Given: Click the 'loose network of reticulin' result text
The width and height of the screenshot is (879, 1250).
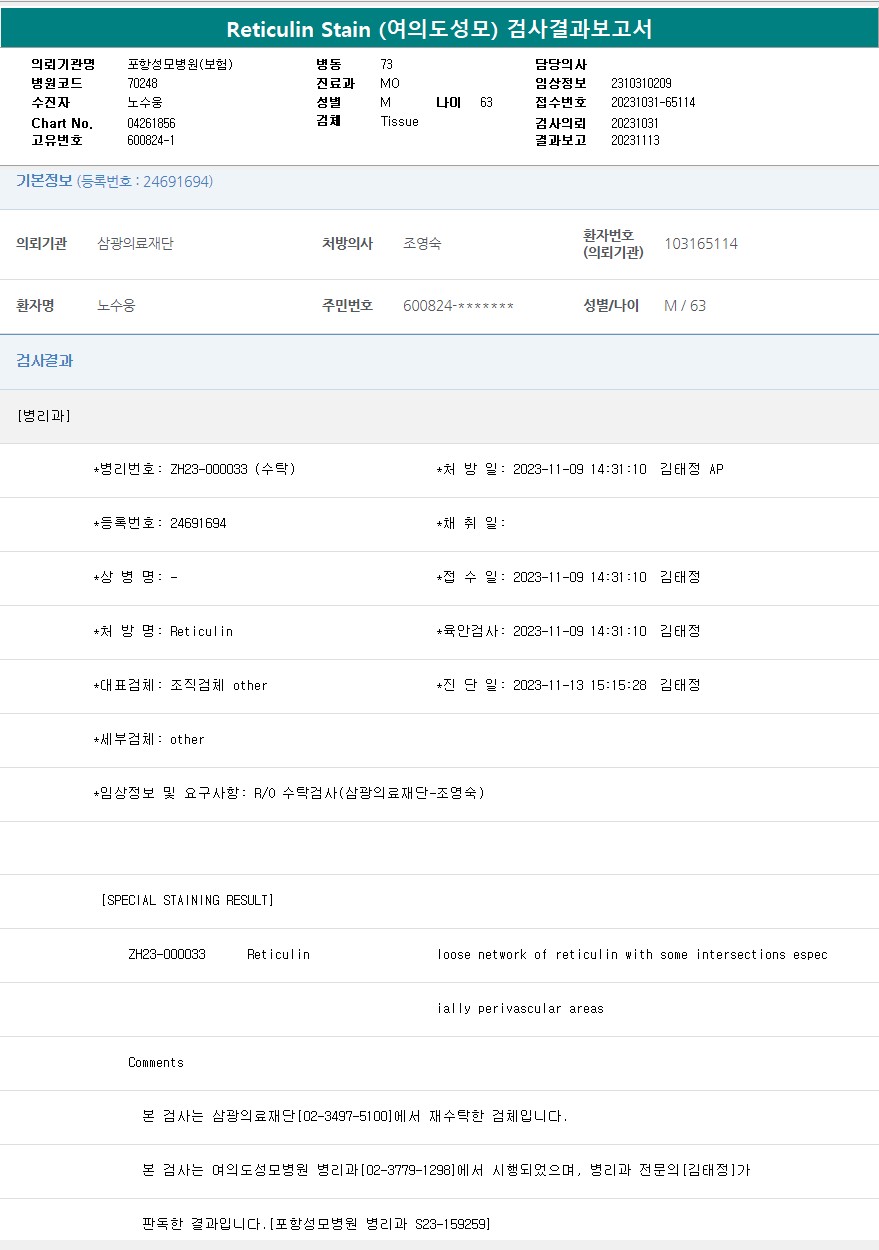Looking at the screenshot, I should click(632, 954).
